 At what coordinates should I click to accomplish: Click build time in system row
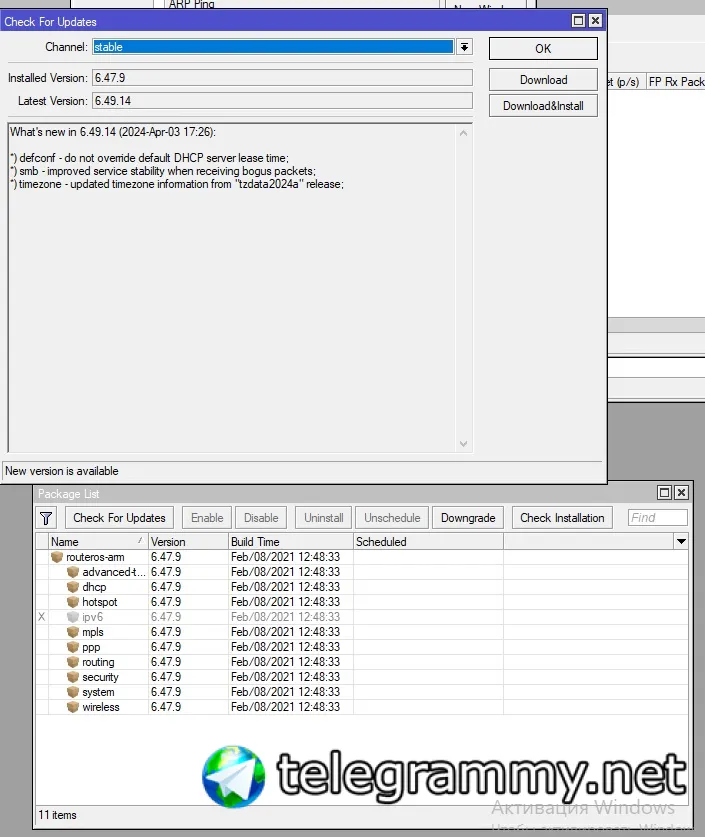pos(286,692)
